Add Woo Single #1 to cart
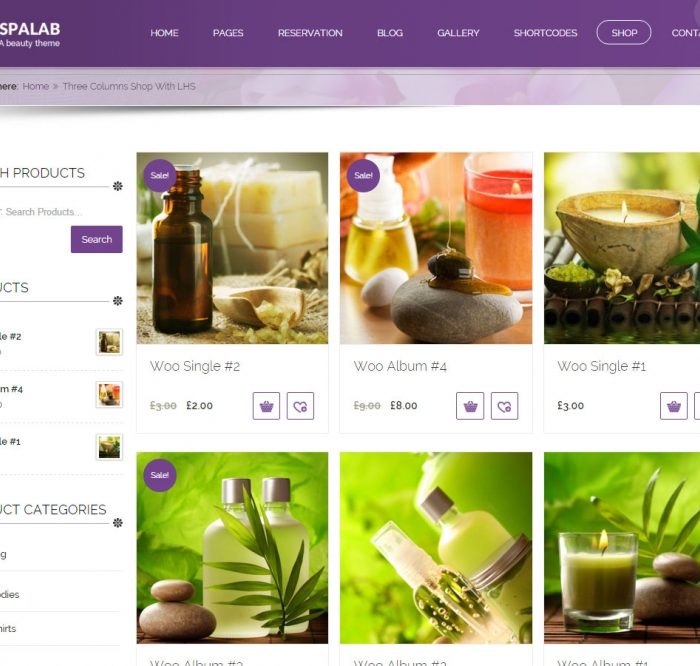 [674, 406]
